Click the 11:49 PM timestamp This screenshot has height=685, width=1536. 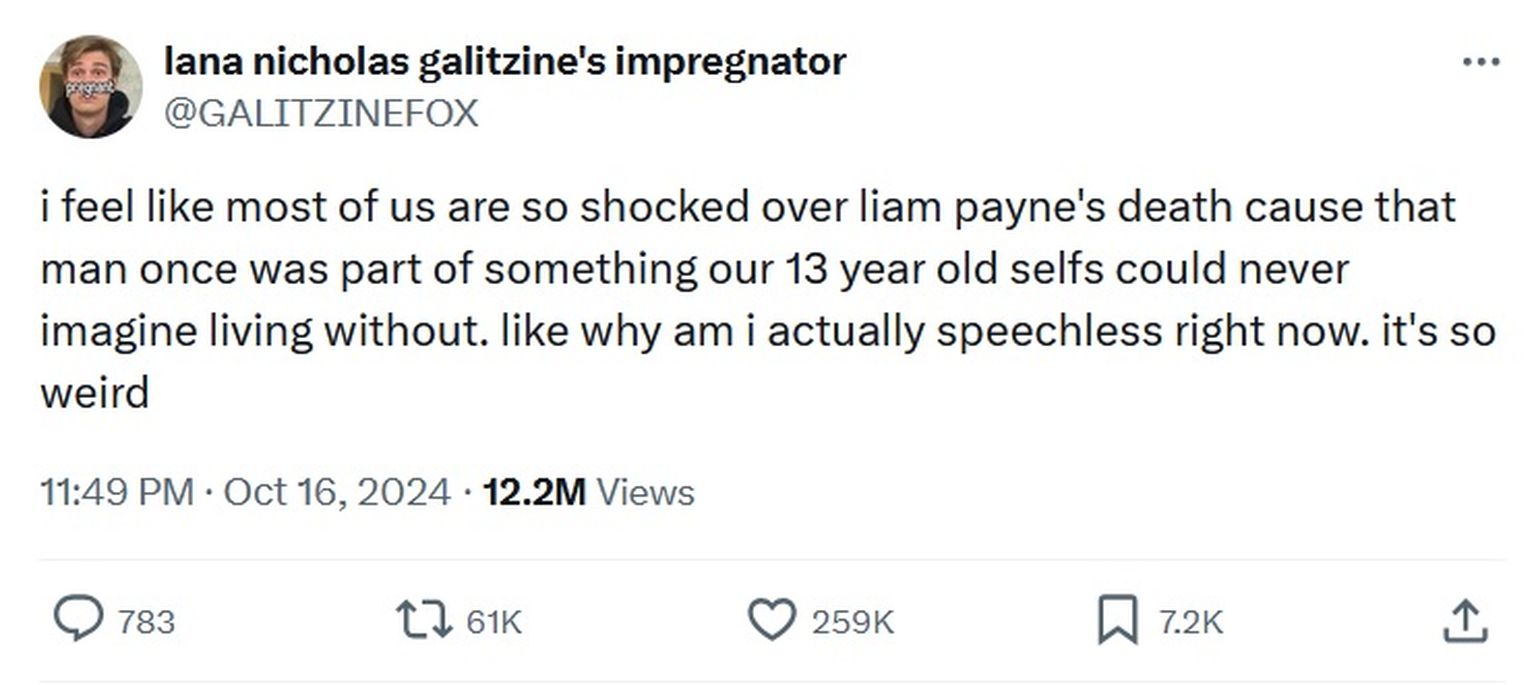pos(117,492)
